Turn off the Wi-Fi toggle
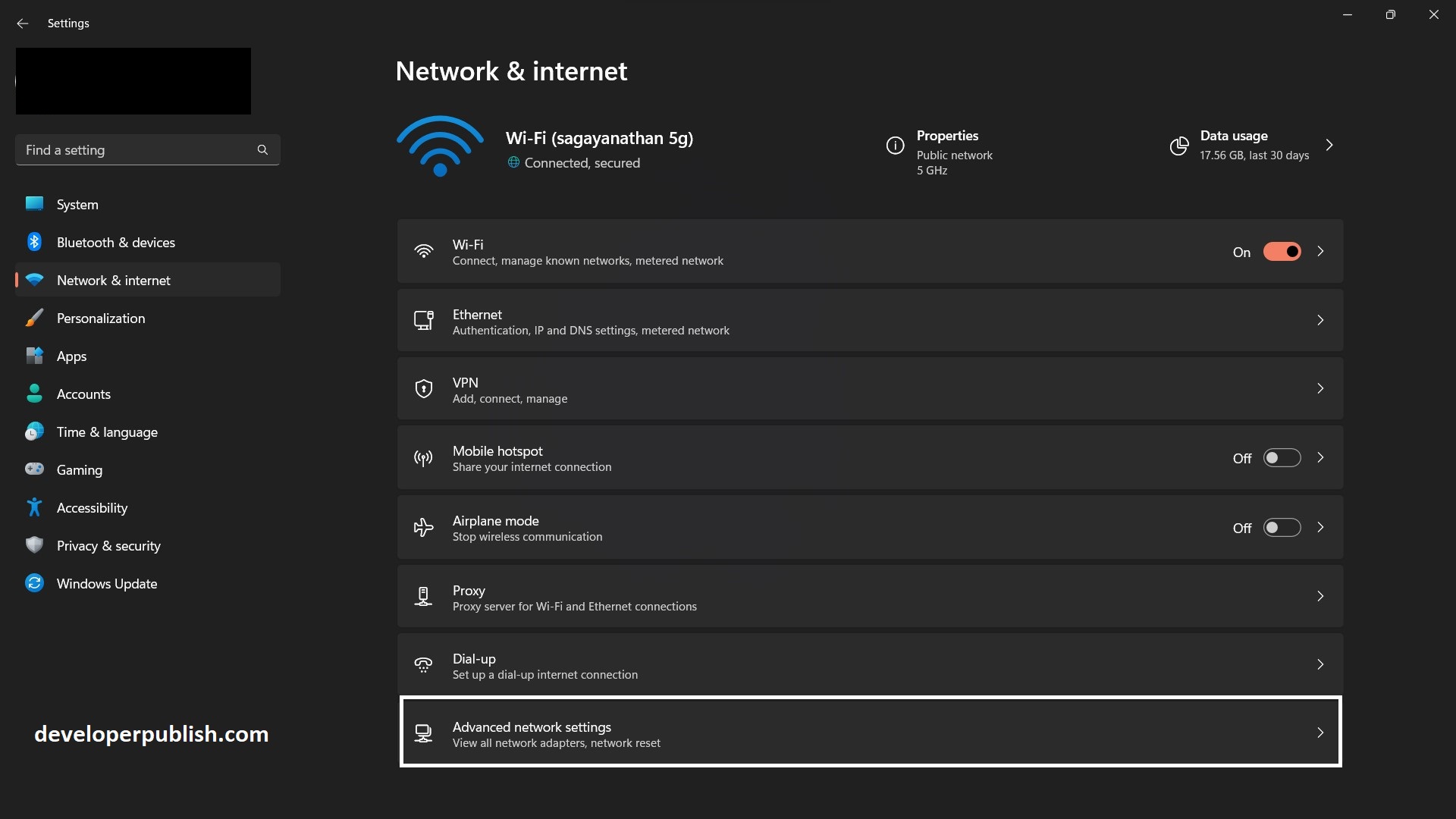Viewport: 1456px width, 819px height. 1282,251
